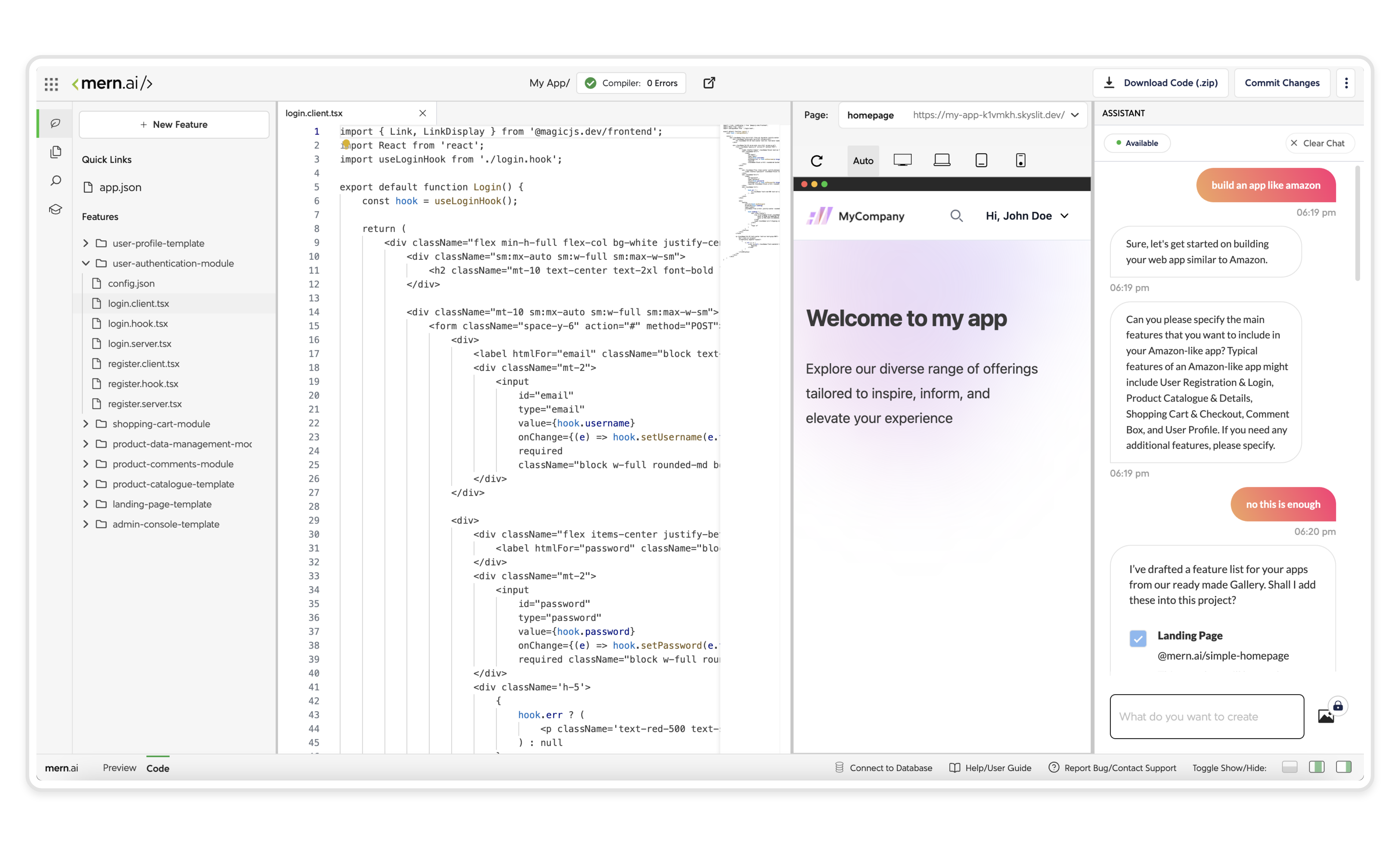1400x847 pixels.
Task: Open the search icon in left sidebar
Action: coord(56,181)
